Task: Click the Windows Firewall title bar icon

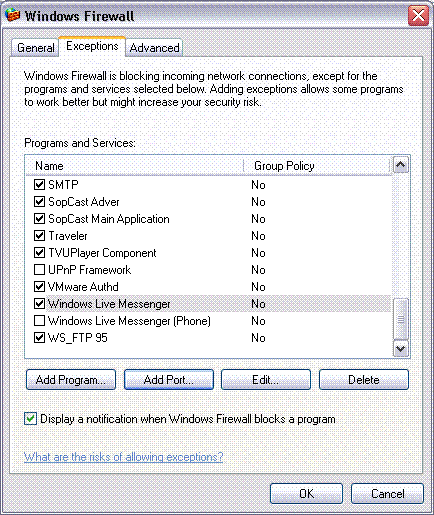Action: [x=12, y=15]
